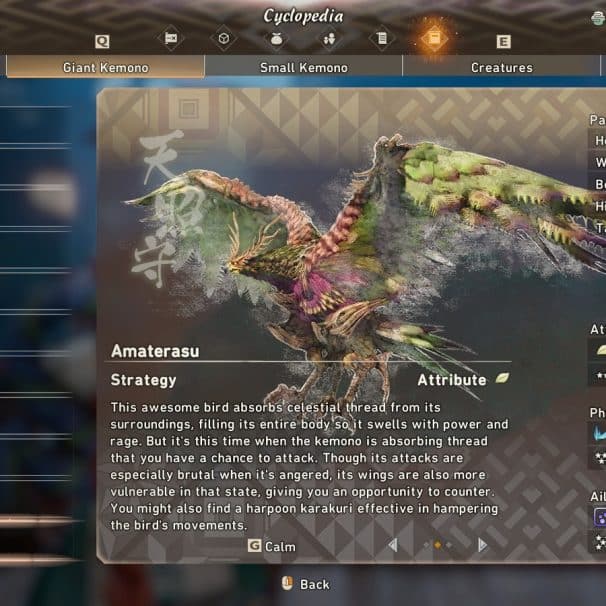Open the scroll document menu icon
The width and height of the screenshot is (606, 606).
[382, 38]
